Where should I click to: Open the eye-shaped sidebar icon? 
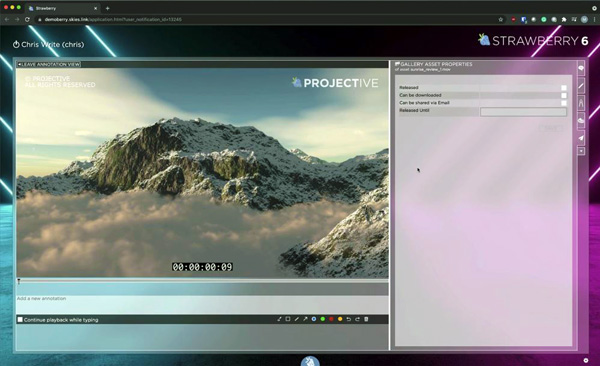[581, 121]
